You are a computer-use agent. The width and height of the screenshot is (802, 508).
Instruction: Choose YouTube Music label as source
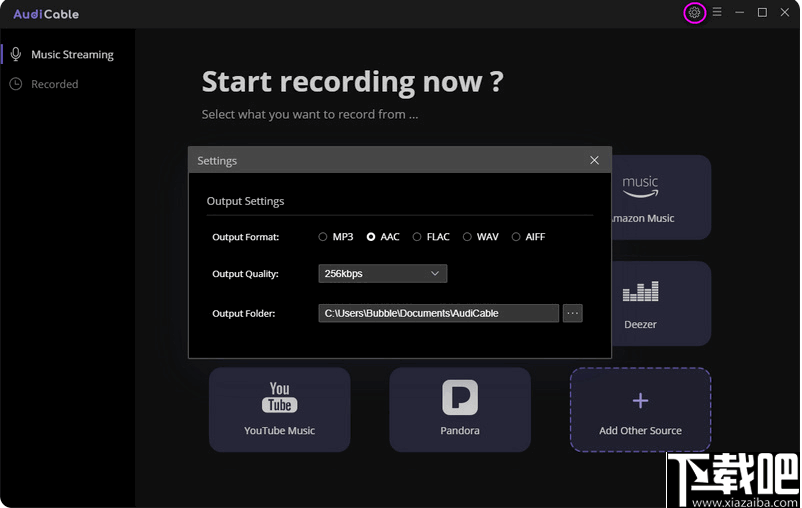(x=279, y=431)
